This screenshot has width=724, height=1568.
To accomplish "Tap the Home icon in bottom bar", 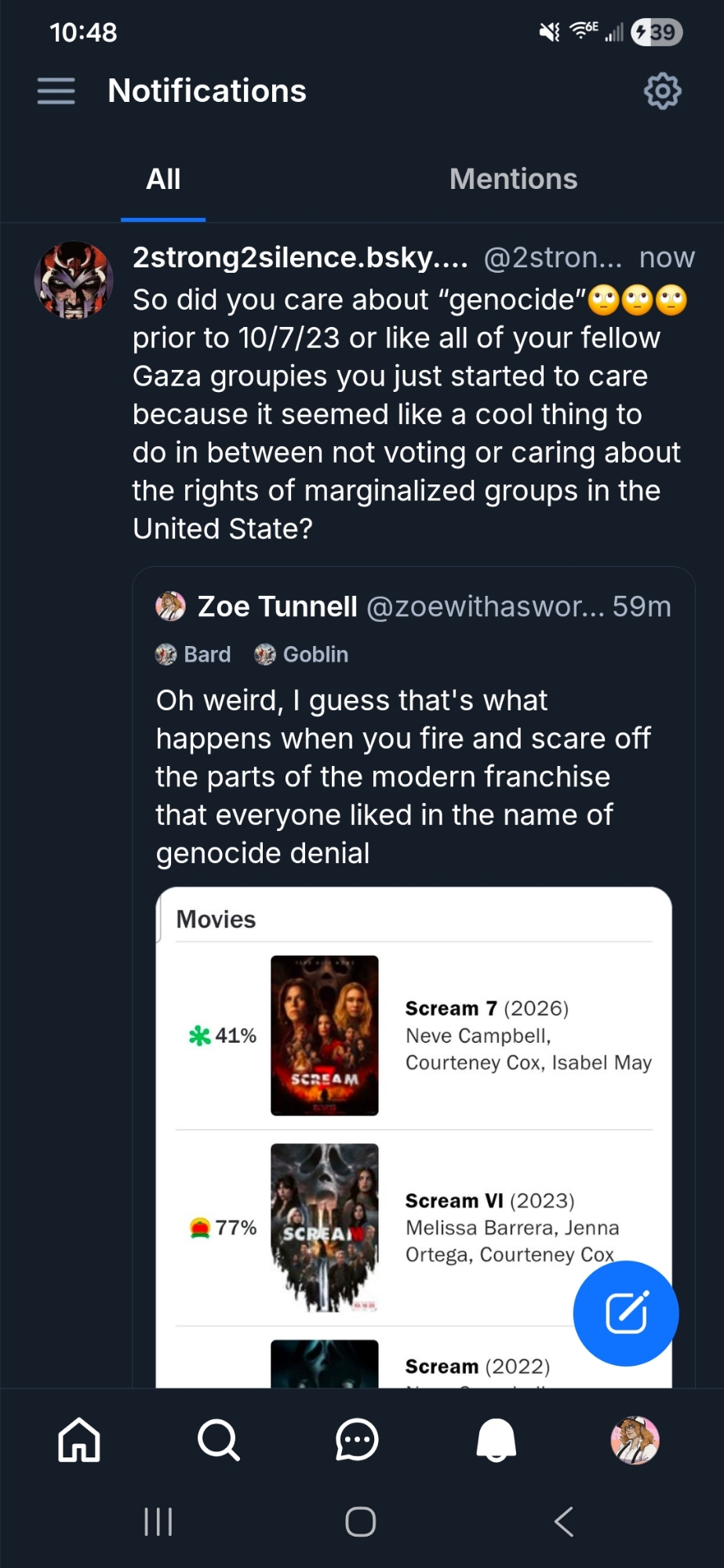I will (79, 1440).
